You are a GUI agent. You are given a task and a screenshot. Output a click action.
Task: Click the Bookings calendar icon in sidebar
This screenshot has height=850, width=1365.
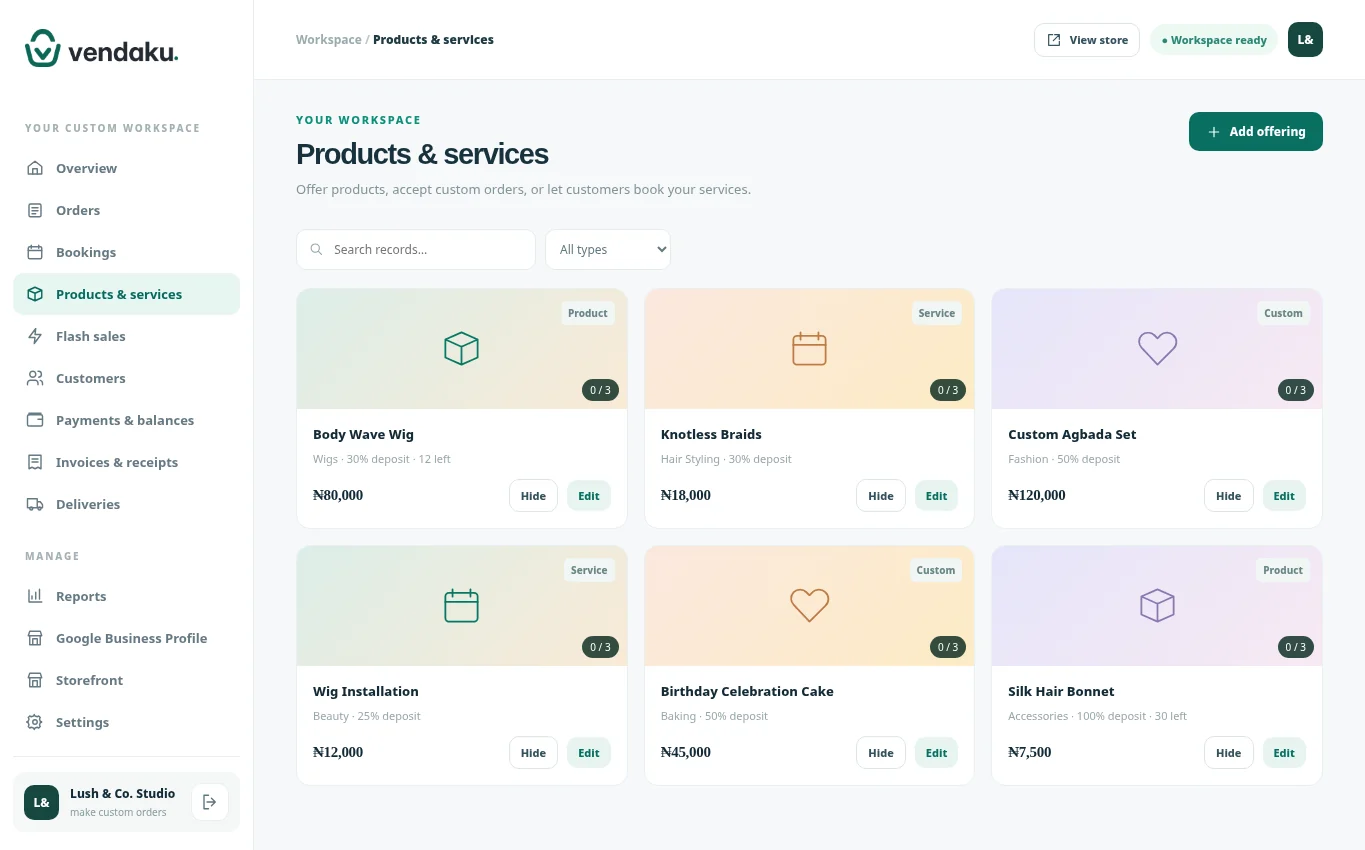pos(35,252)
